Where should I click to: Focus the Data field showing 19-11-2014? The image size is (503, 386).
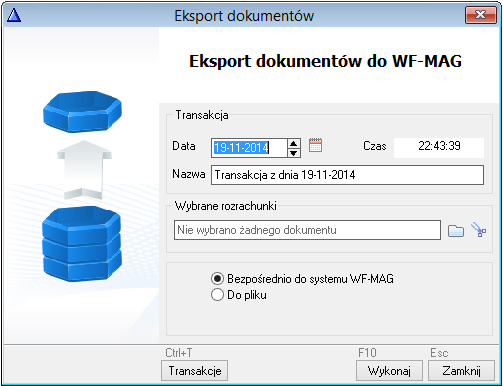pyautogui.click(x=249, y=148)
